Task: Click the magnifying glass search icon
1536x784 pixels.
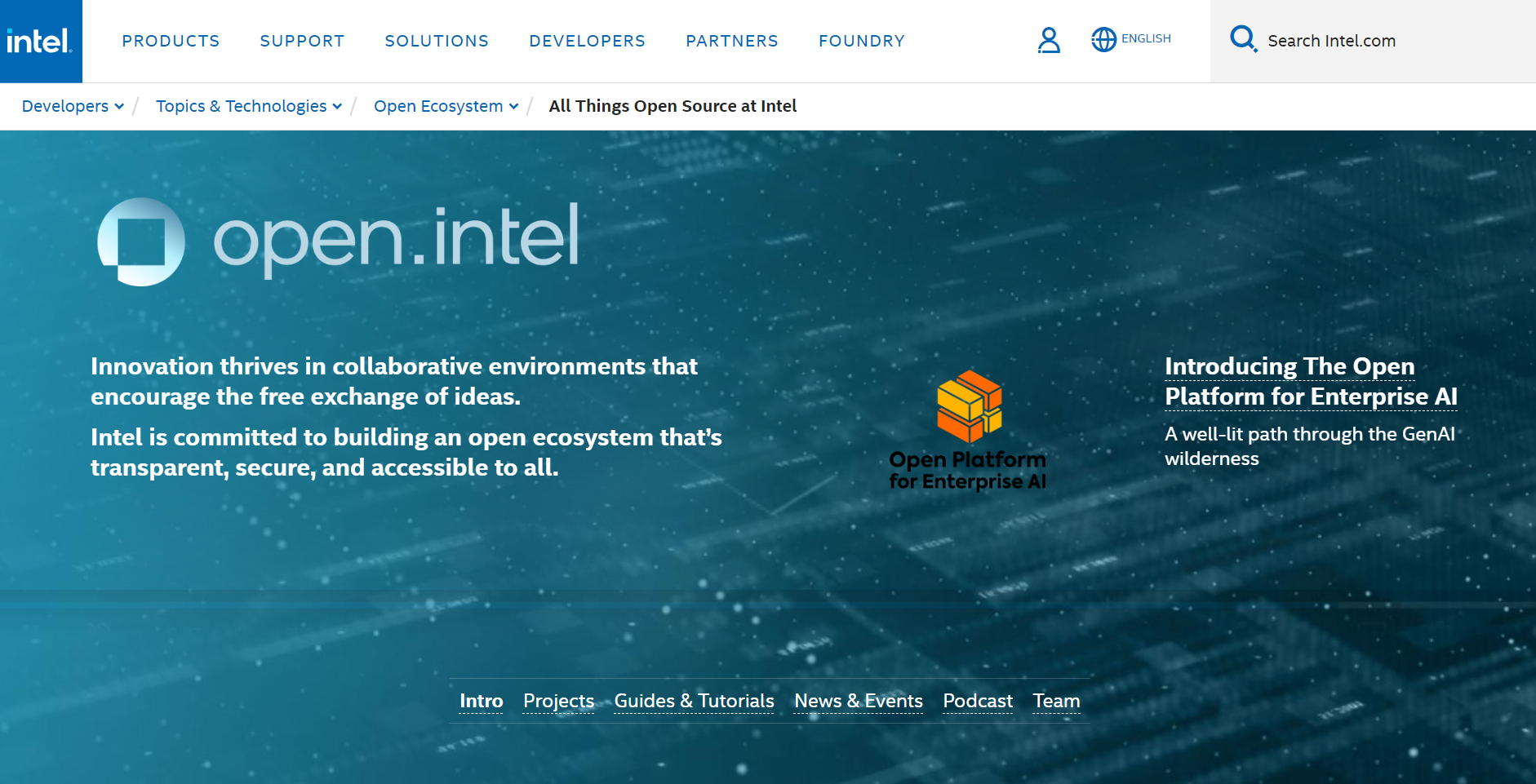Action: (1243, 39)
